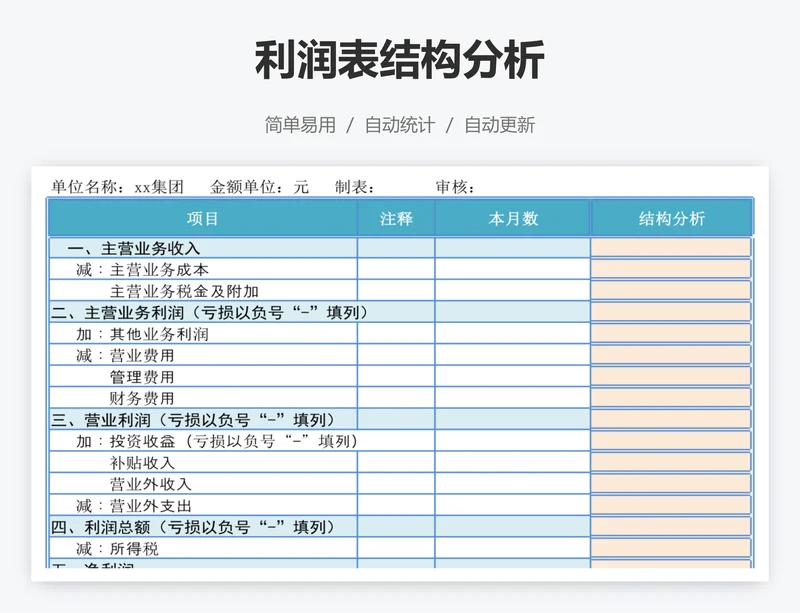Select 本月数 cell for 所得税 row
The width and height of the screenshot is (800, 613).
[513, 548]
